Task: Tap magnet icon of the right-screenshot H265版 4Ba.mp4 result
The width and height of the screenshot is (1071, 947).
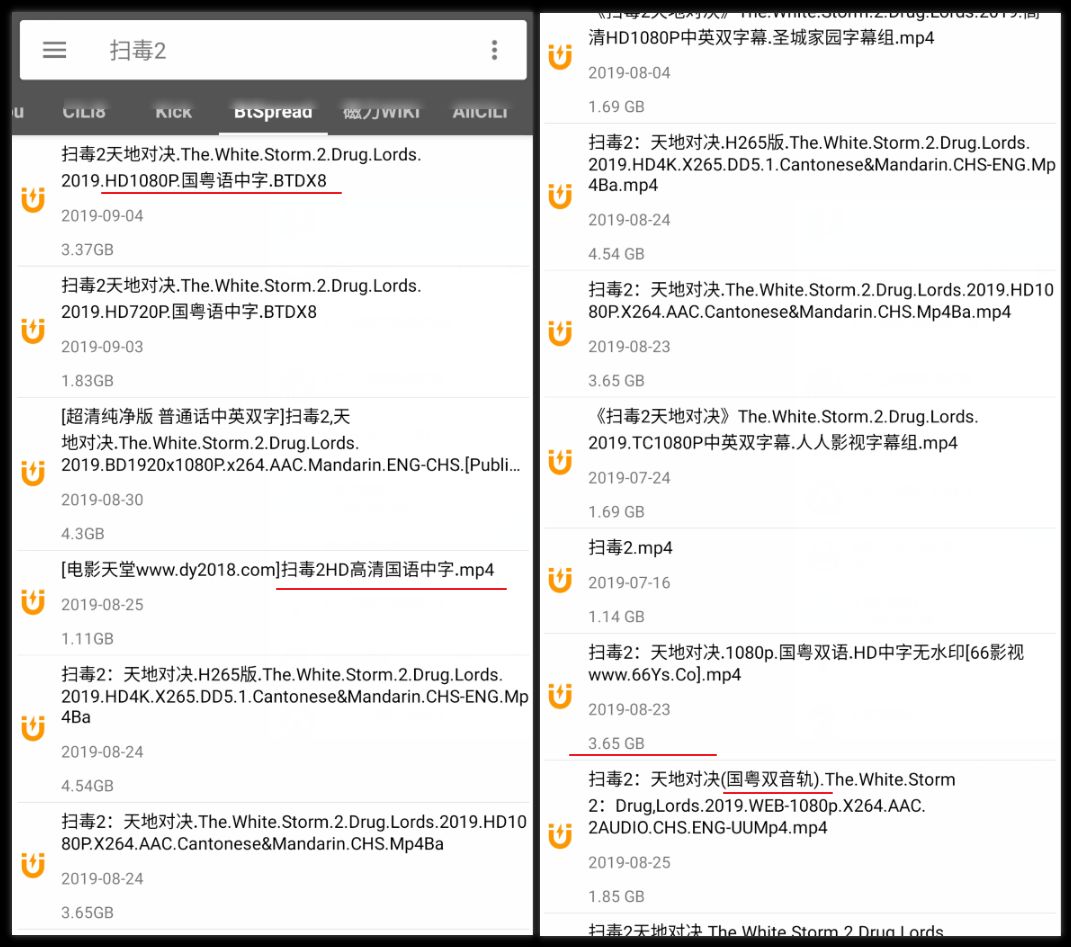Action: 560,196
